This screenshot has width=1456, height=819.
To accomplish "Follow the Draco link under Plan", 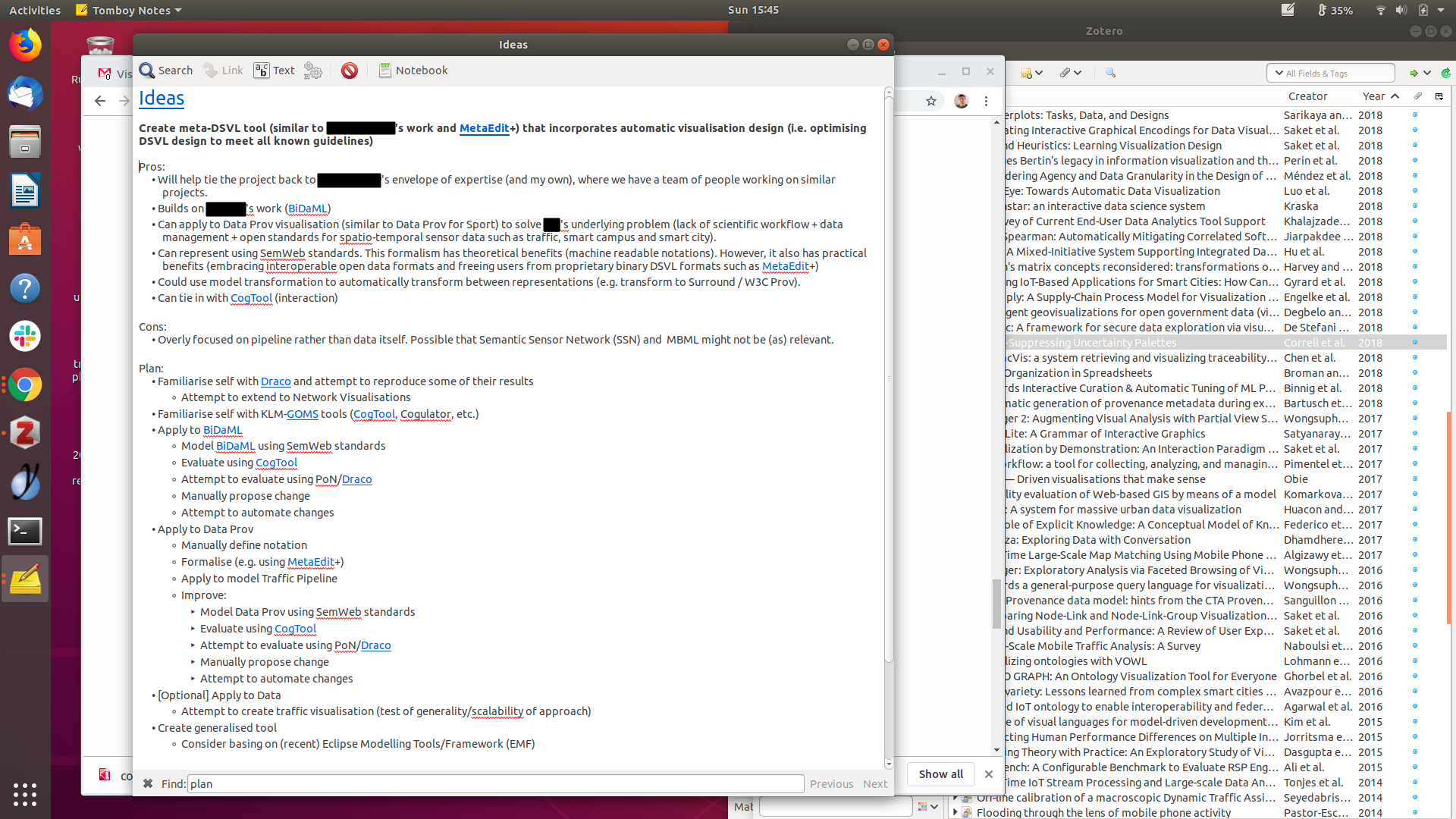I will (275, 381).
